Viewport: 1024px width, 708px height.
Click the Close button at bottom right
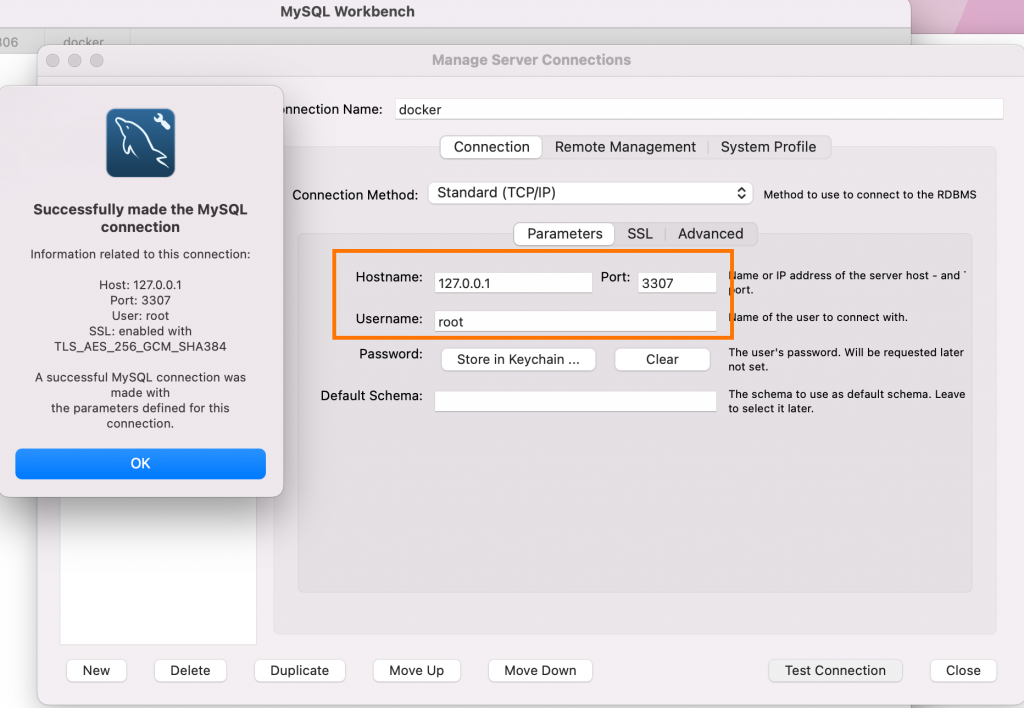click(963, 671)
